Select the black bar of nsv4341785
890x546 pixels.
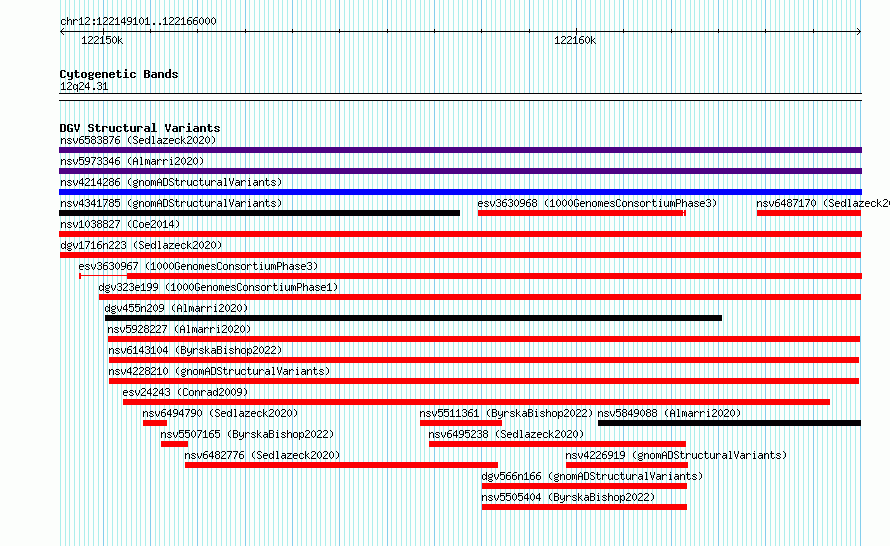259,213
